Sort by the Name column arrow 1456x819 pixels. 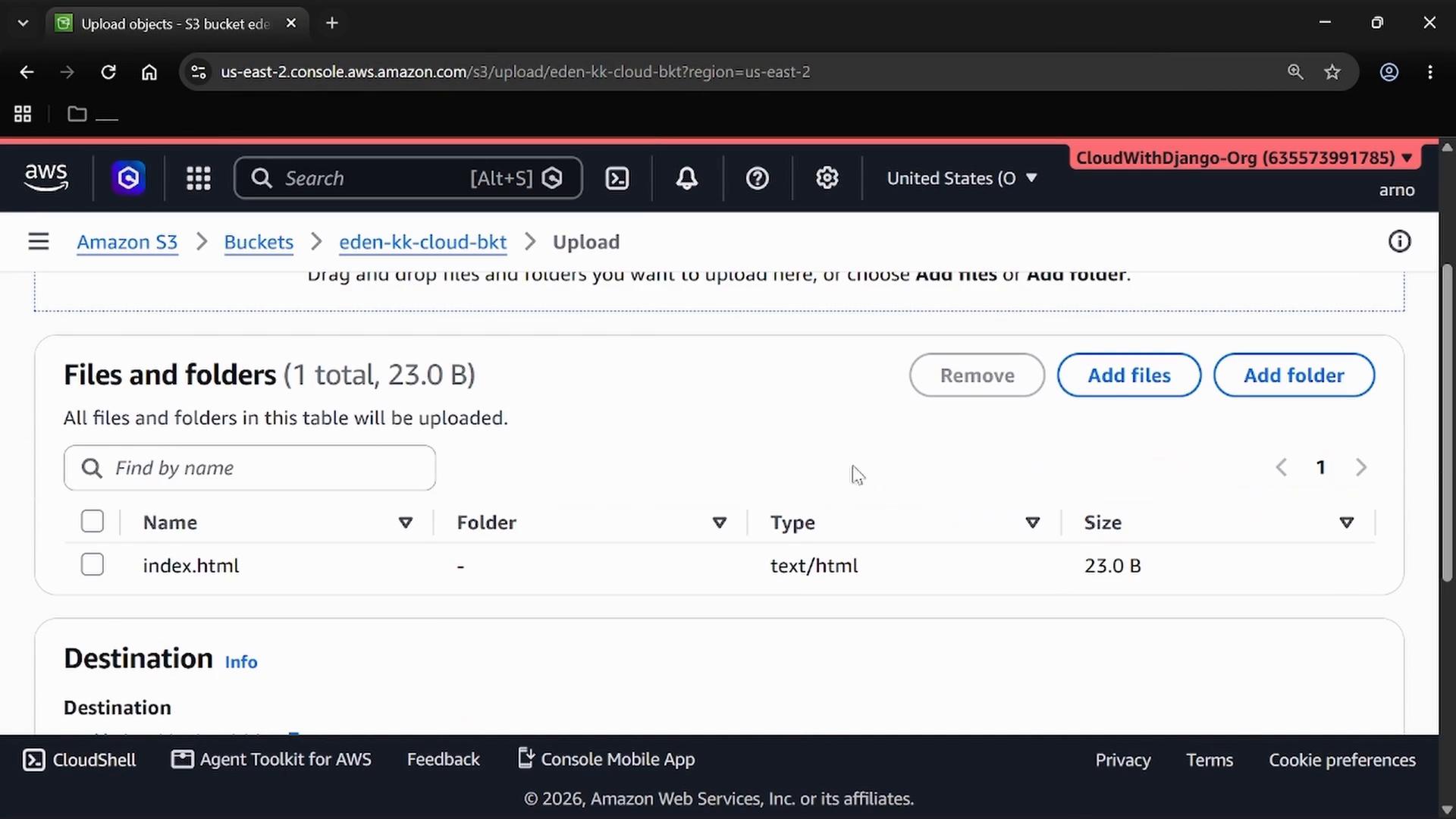point(406,522)
